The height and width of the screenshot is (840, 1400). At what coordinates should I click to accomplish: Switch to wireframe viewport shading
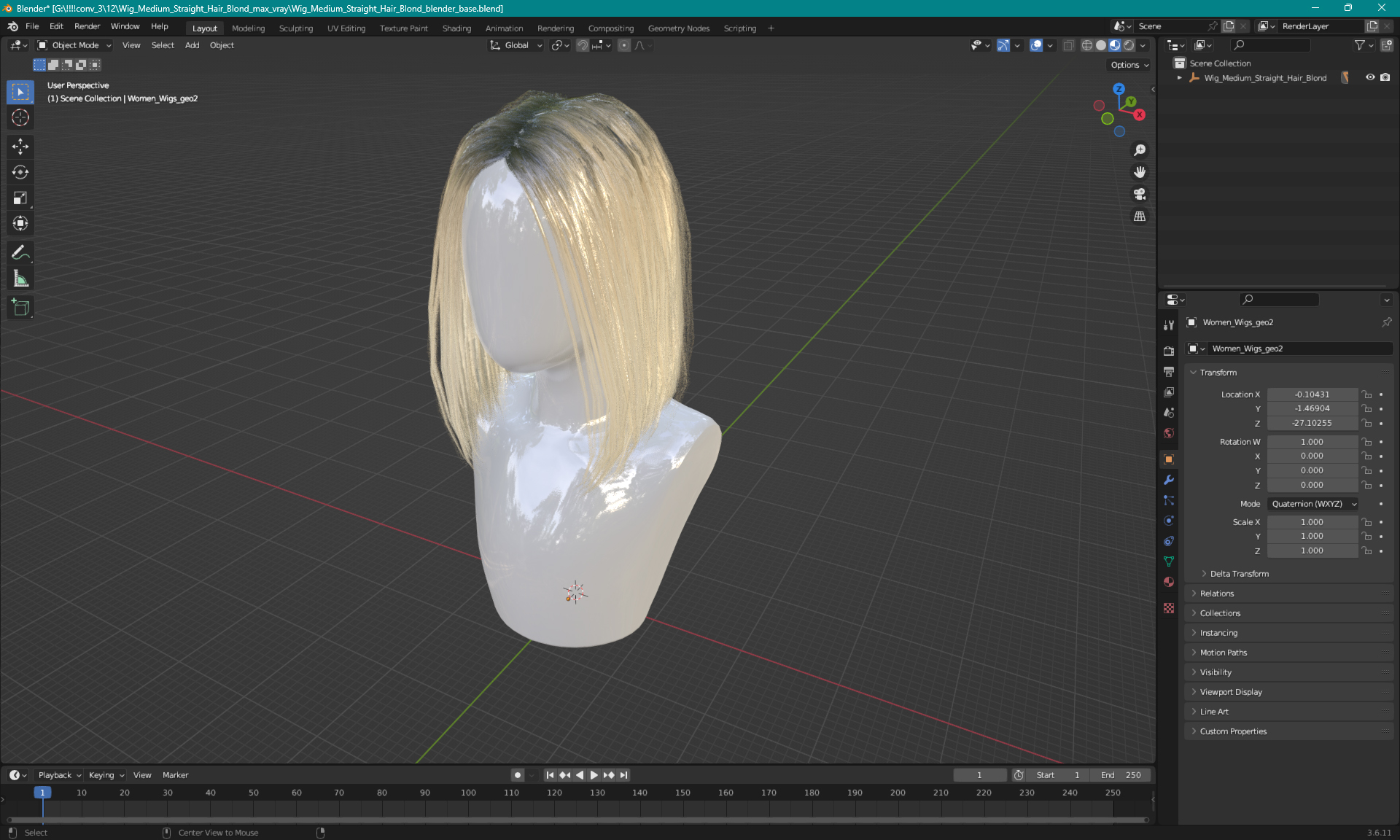pyautogui.click(x=1087, y=45)
